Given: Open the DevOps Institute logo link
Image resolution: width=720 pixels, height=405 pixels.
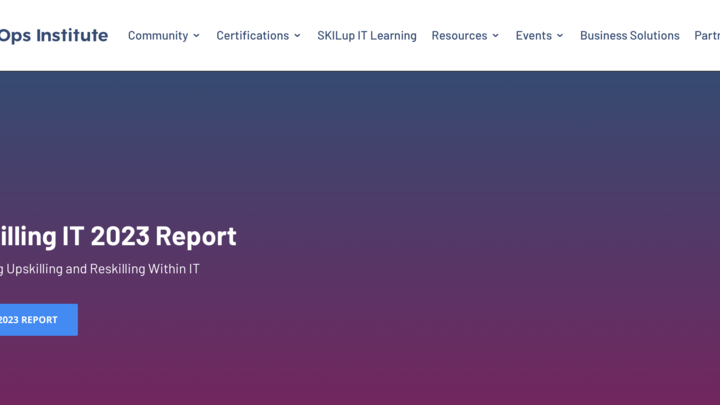Looking at the screenshot, I should 54,35.
